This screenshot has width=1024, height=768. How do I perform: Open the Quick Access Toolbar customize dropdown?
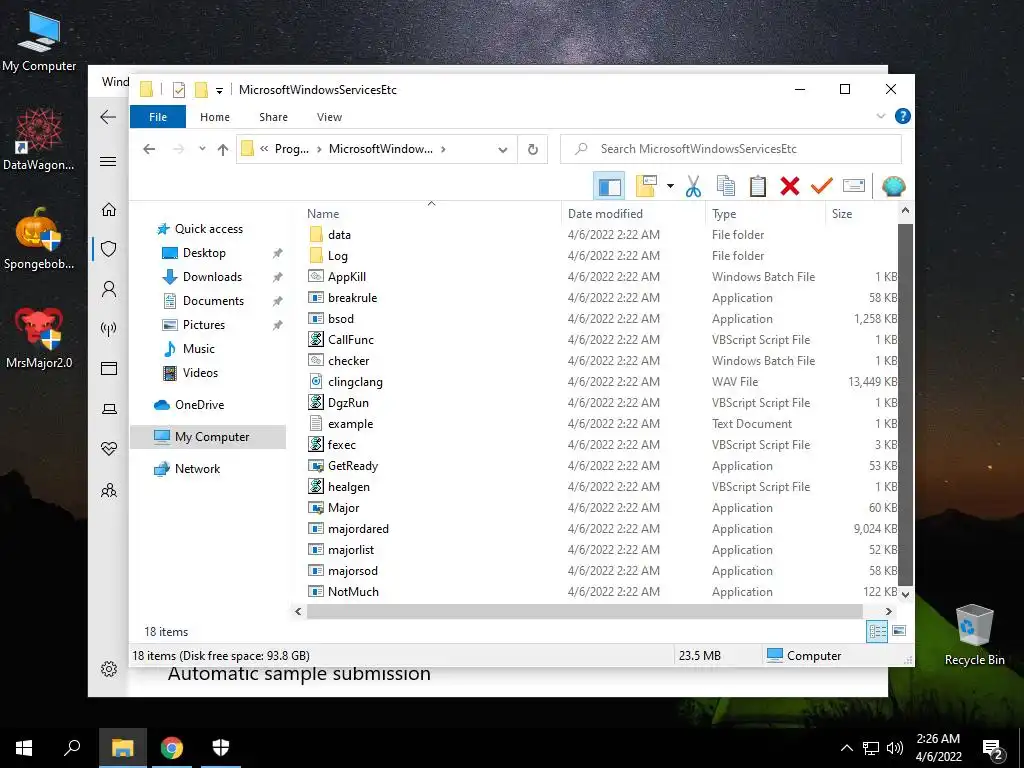click(x=219, y=90)
